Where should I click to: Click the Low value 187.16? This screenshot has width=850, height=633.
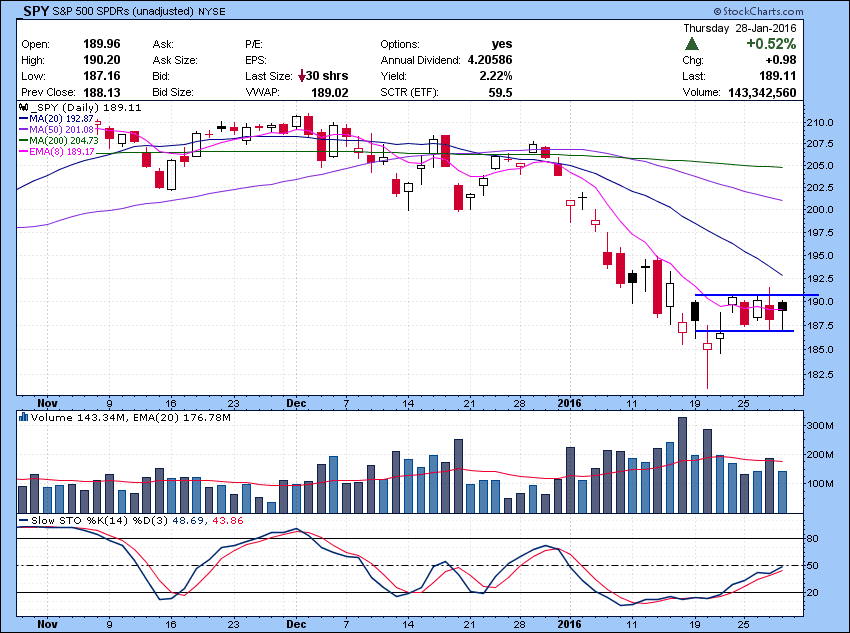click(x=101, y=76)
